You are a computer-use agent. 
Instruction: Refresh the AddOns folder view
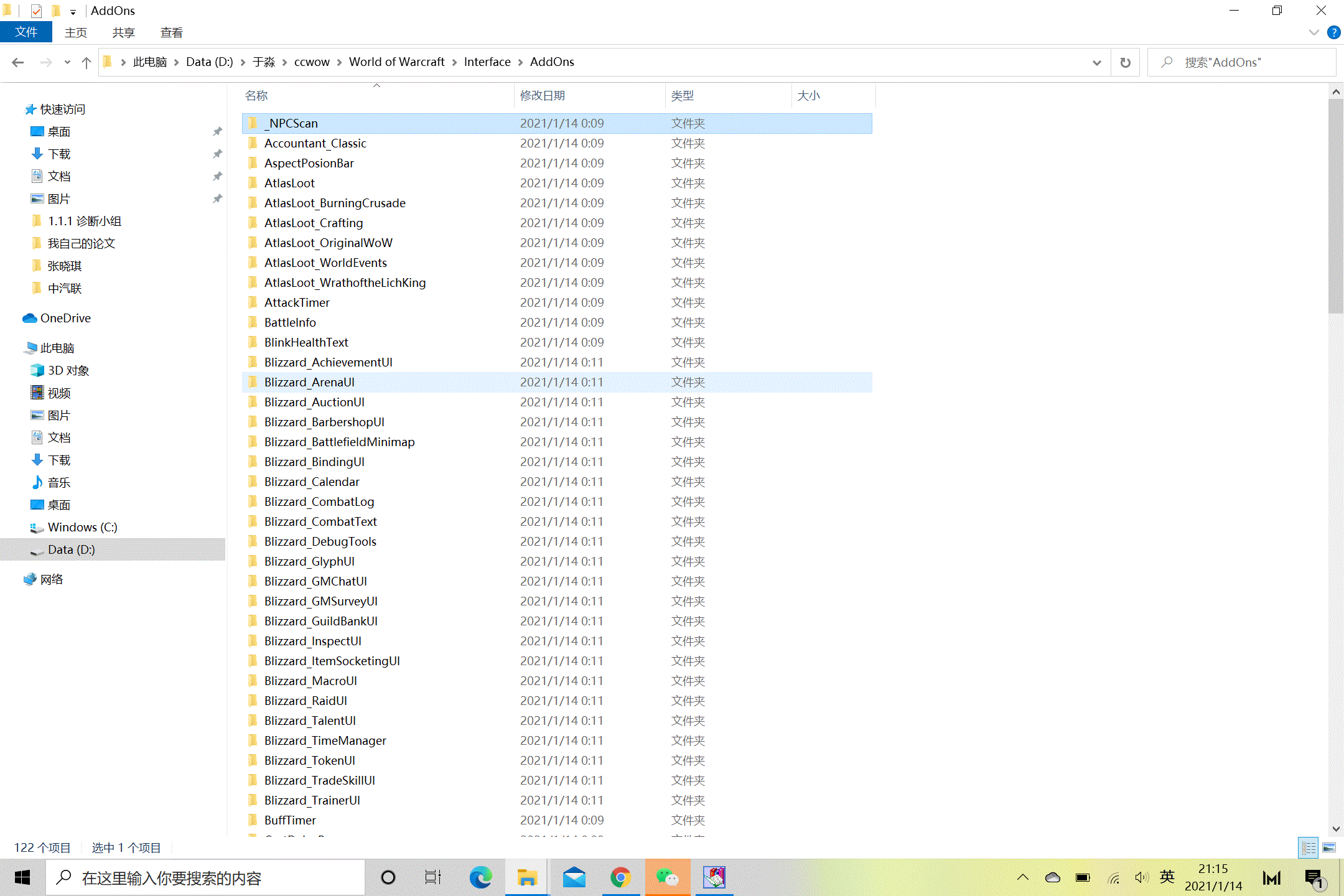(x=1125, y=62)
